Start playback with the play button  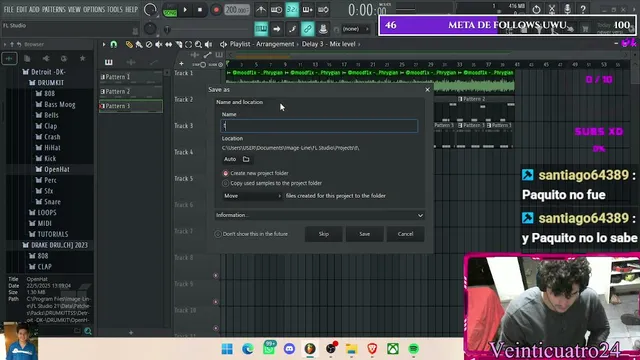click(x=185, y=10)
